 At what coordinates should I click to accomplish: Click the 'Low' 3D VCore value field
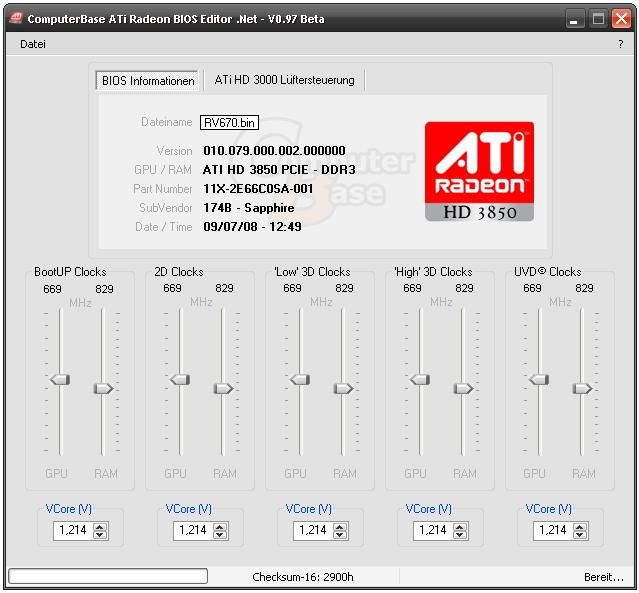pyautogui.click(x=313, y=531)
